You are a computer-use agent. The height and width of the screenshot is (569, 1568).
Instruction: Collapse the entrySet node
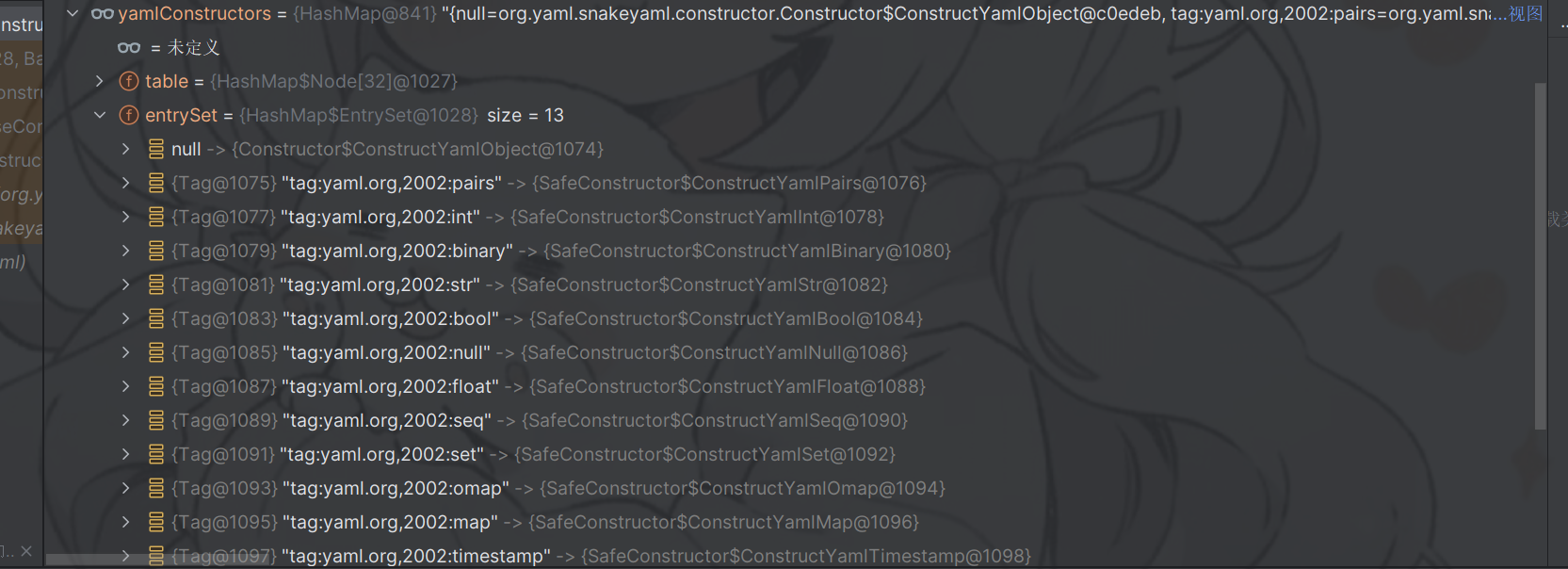tap(100, 116)
